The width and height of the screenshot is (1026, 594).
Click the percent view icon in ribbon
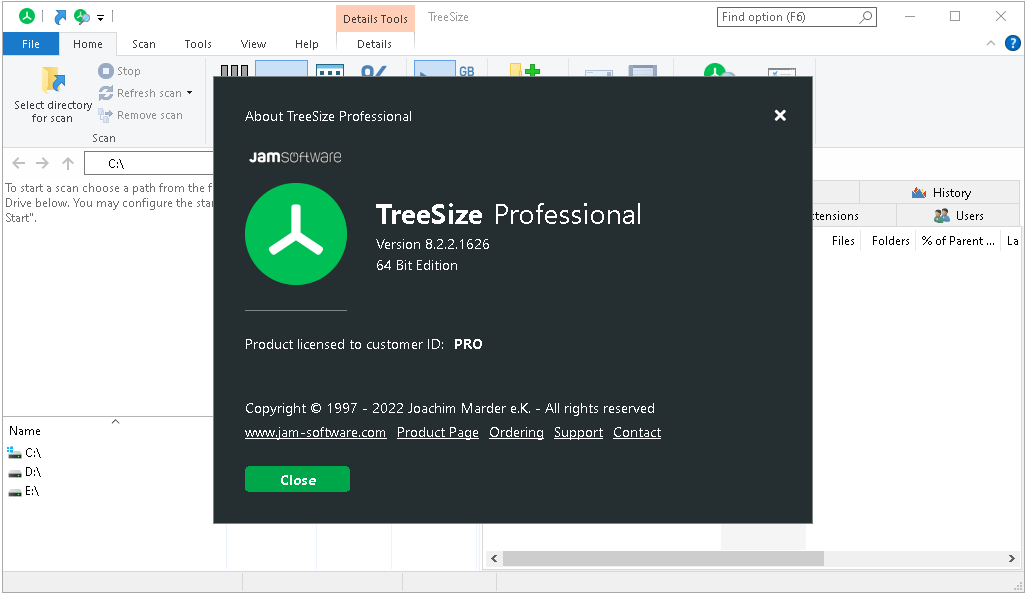click(374, 70)
